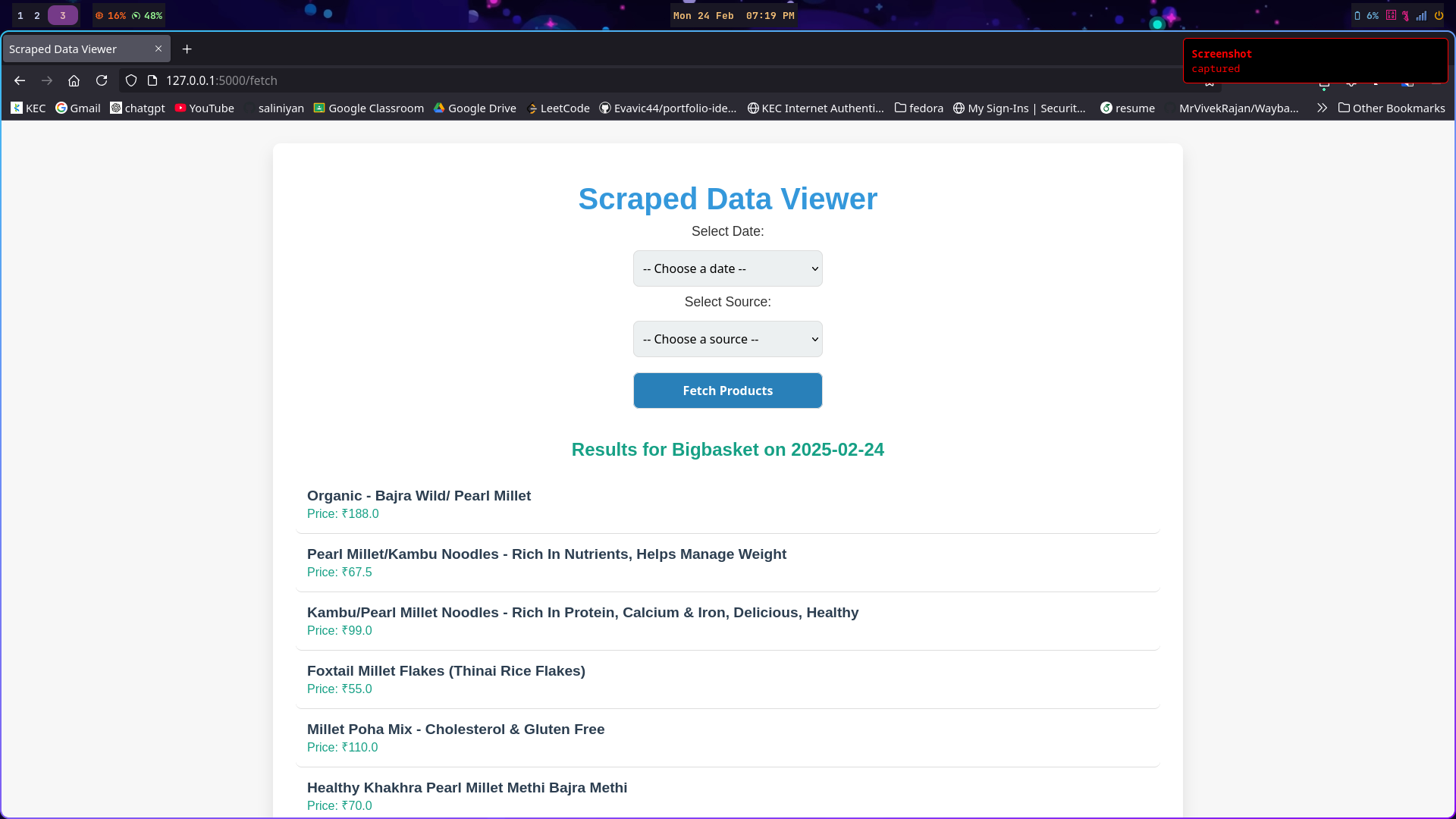Open the Gmail bookmark
This screenshot has height=819, width=1456.
(x=78, y=108)
